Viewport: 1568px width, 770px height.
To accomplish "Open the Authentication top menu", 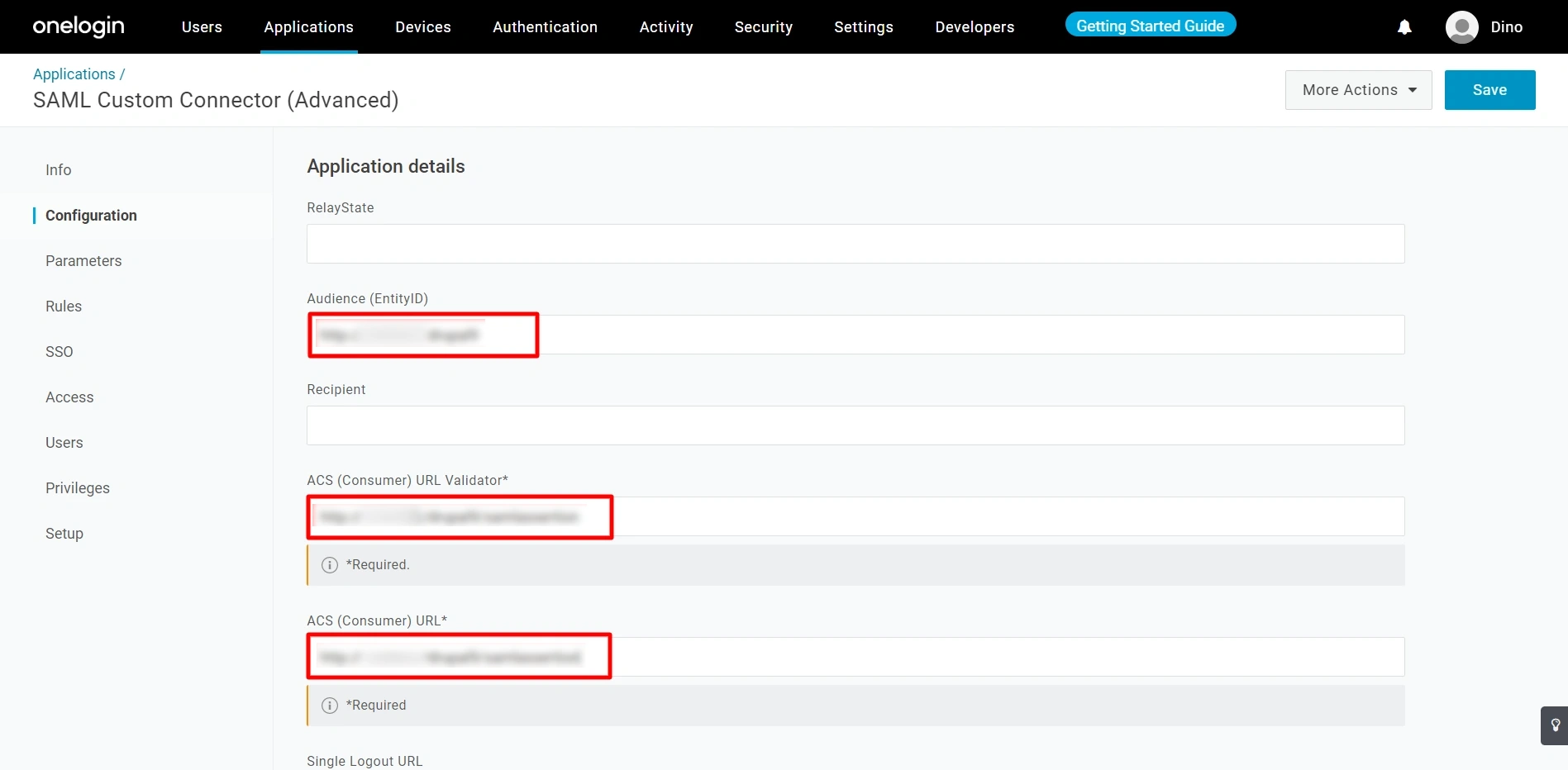I will pos(545,26).
